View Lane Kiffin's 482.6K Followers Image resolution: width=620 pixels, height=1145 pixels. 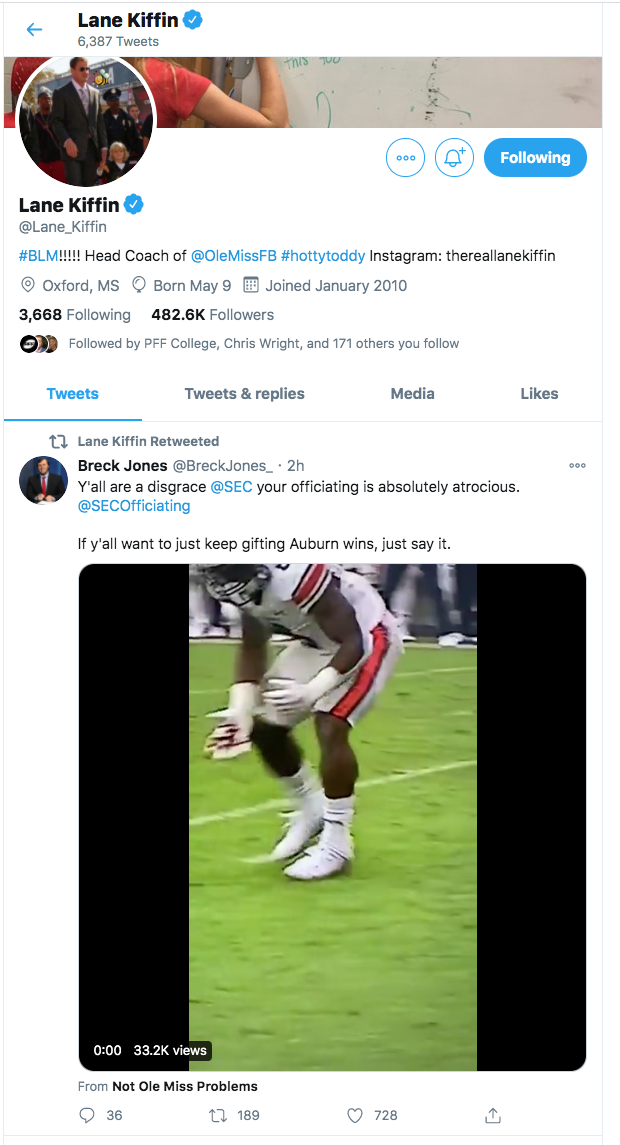point(215,314)
